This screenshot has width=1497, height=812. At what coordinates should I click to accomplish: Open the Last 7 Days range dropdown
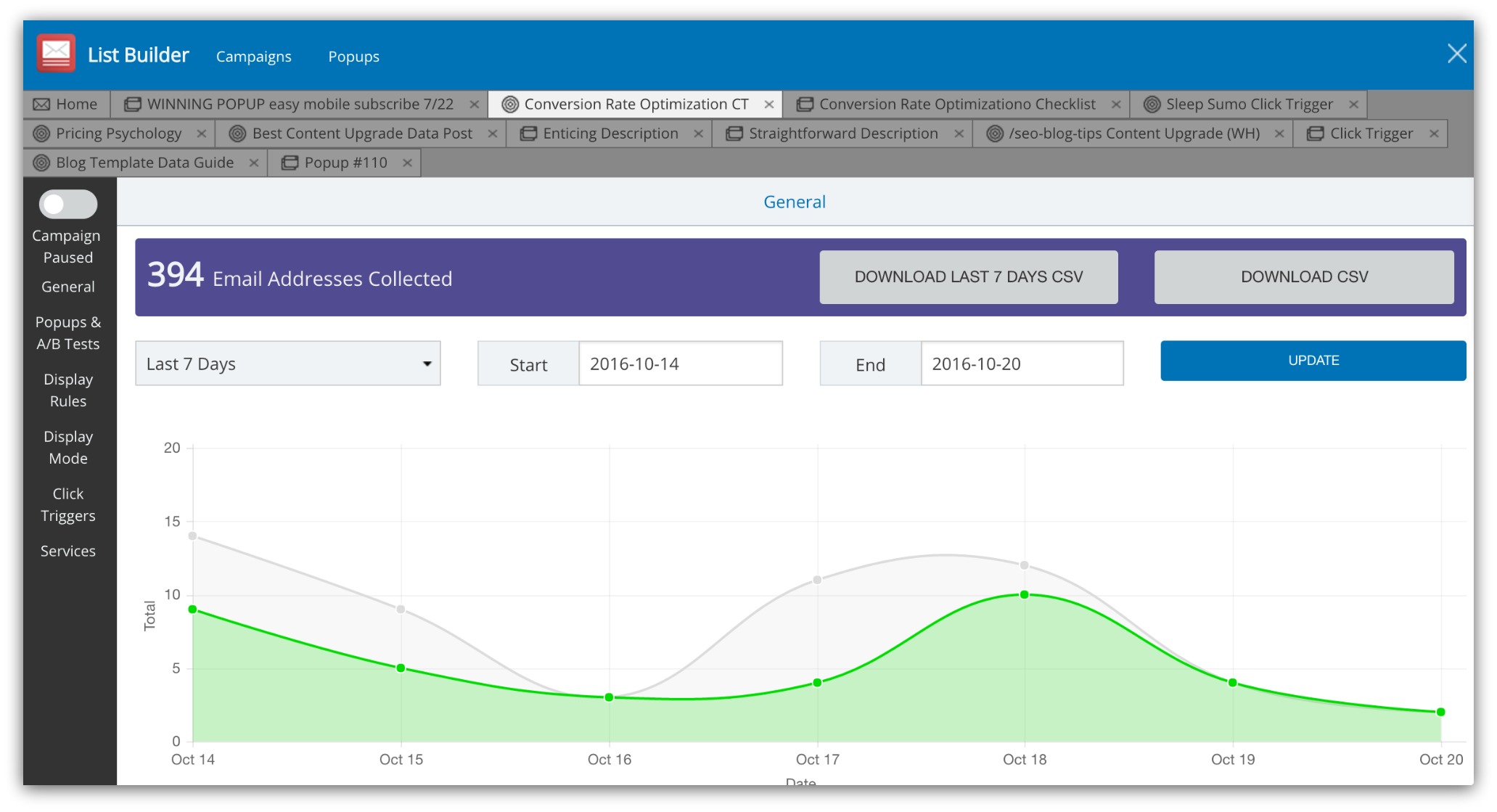tap(287, 364)
